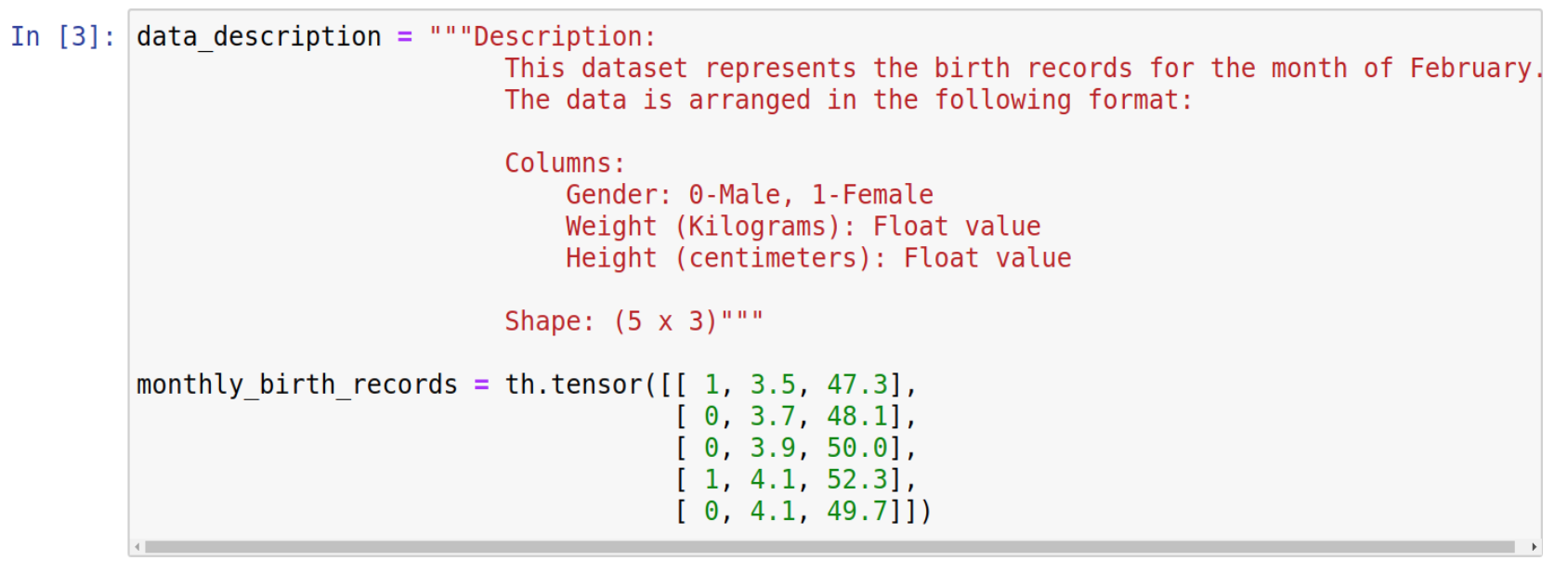This screenshot has height=573, width=1568.
Task: Click the Columns: line in description
Action: point(565,163)
